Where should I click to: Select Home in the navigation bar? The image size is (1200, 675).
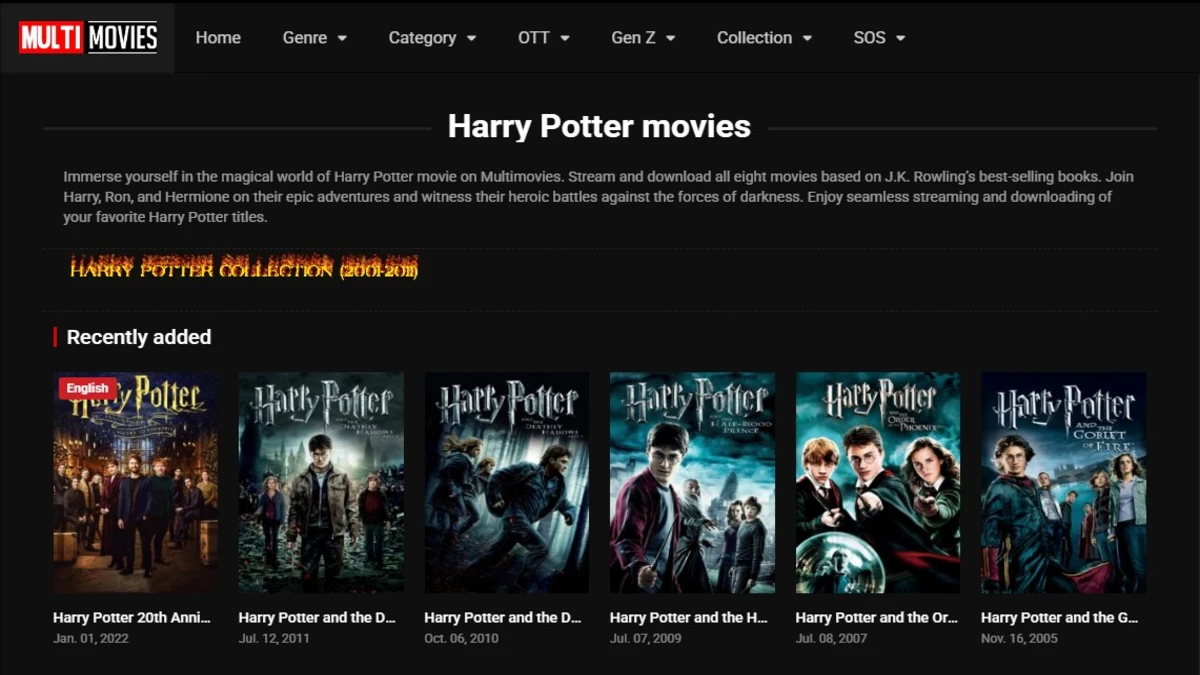[218, 38]
